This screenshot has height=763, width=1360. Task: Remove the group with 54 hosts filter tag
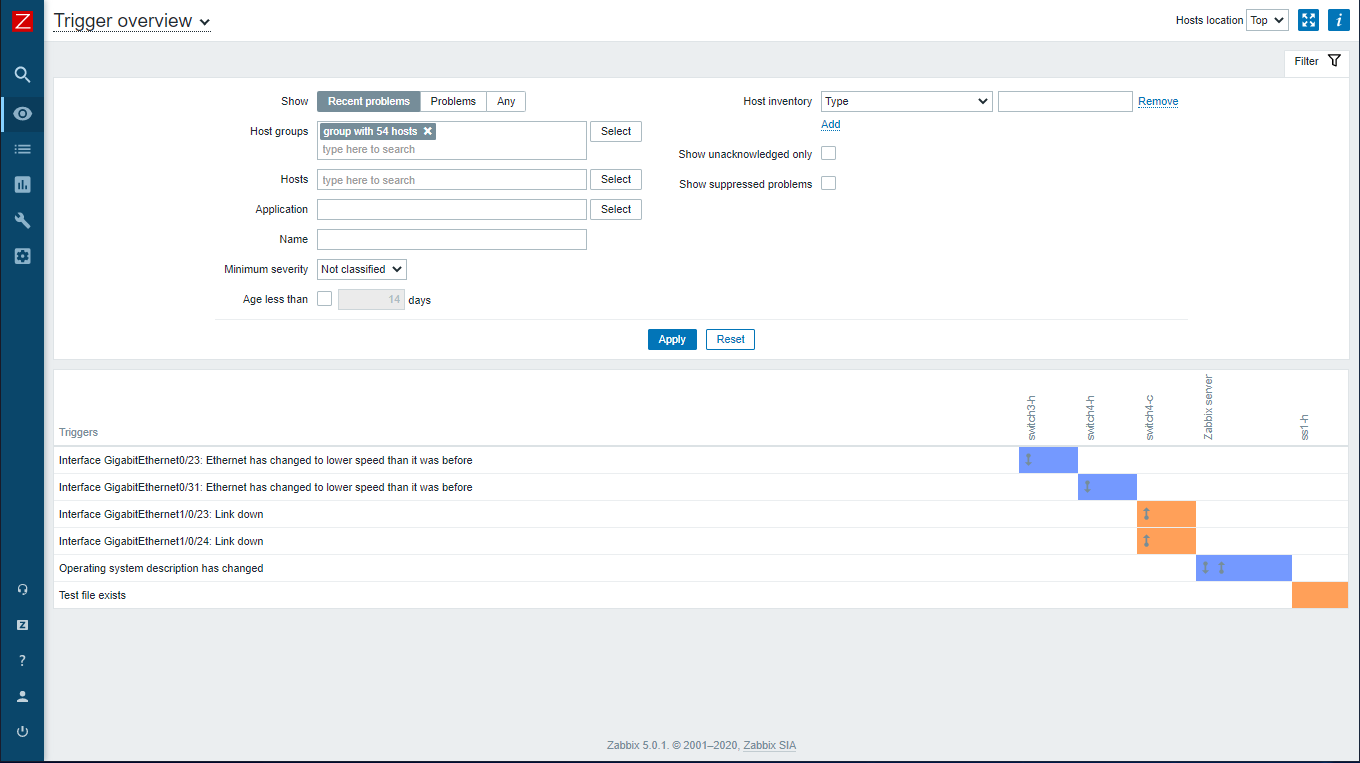point(428,130)
